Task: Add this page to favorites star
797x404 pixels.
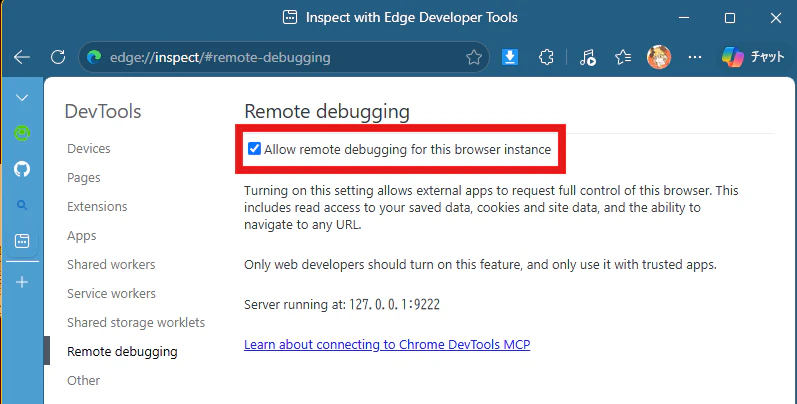Action: (x=474, y=57)
